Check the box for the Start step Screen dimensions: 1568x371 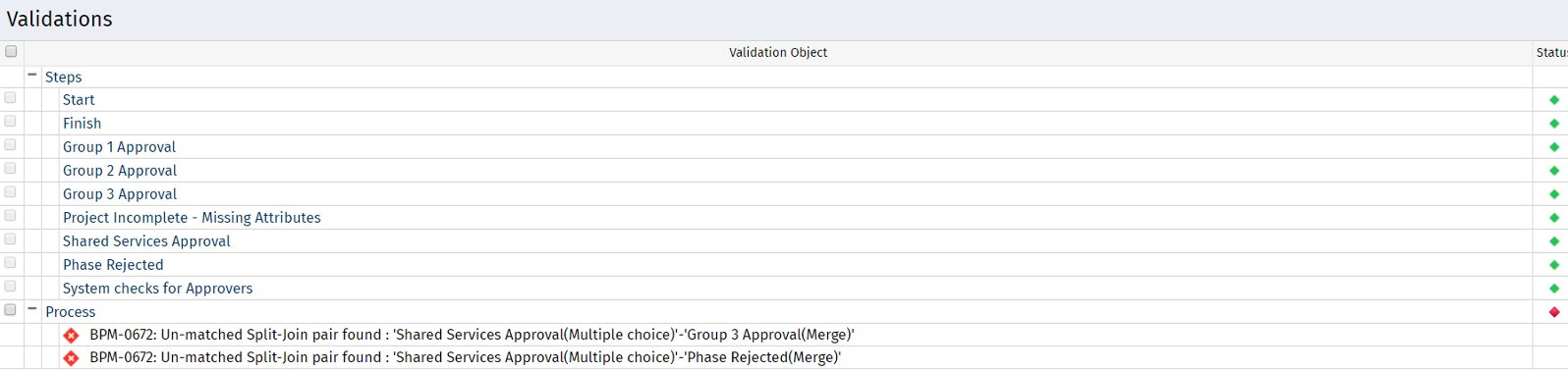pyautogui.click(x=11, y=98)
